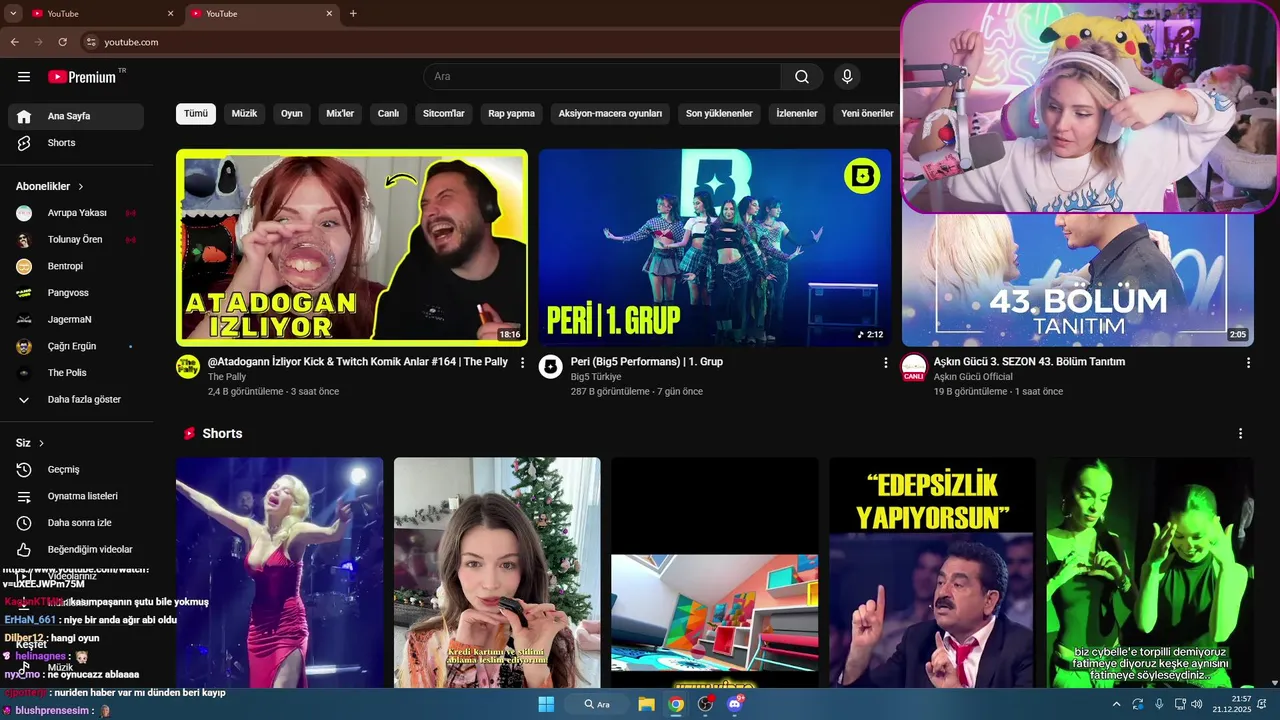The image size is (1280, 720).
Task: Click the taskbar Ara search box
Action: click(x=597, y=704)
